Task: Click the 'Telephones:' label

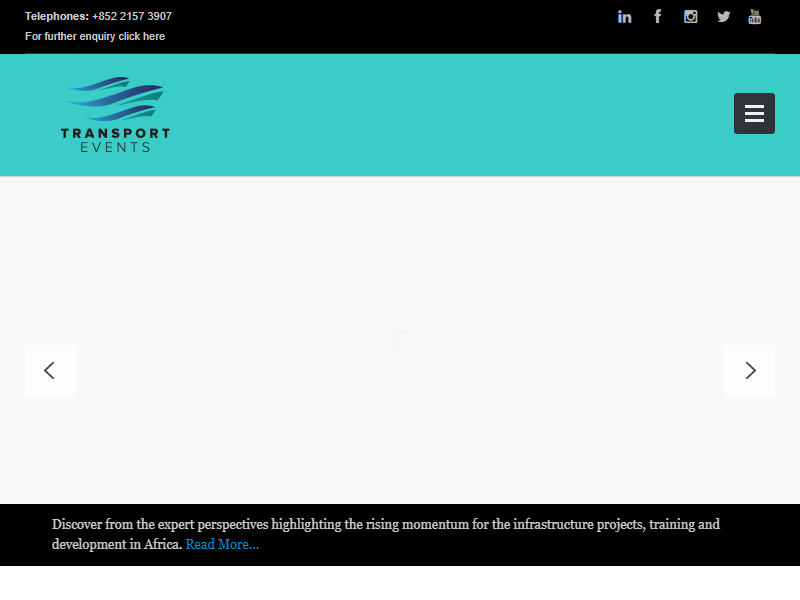Action: [56, 16]
